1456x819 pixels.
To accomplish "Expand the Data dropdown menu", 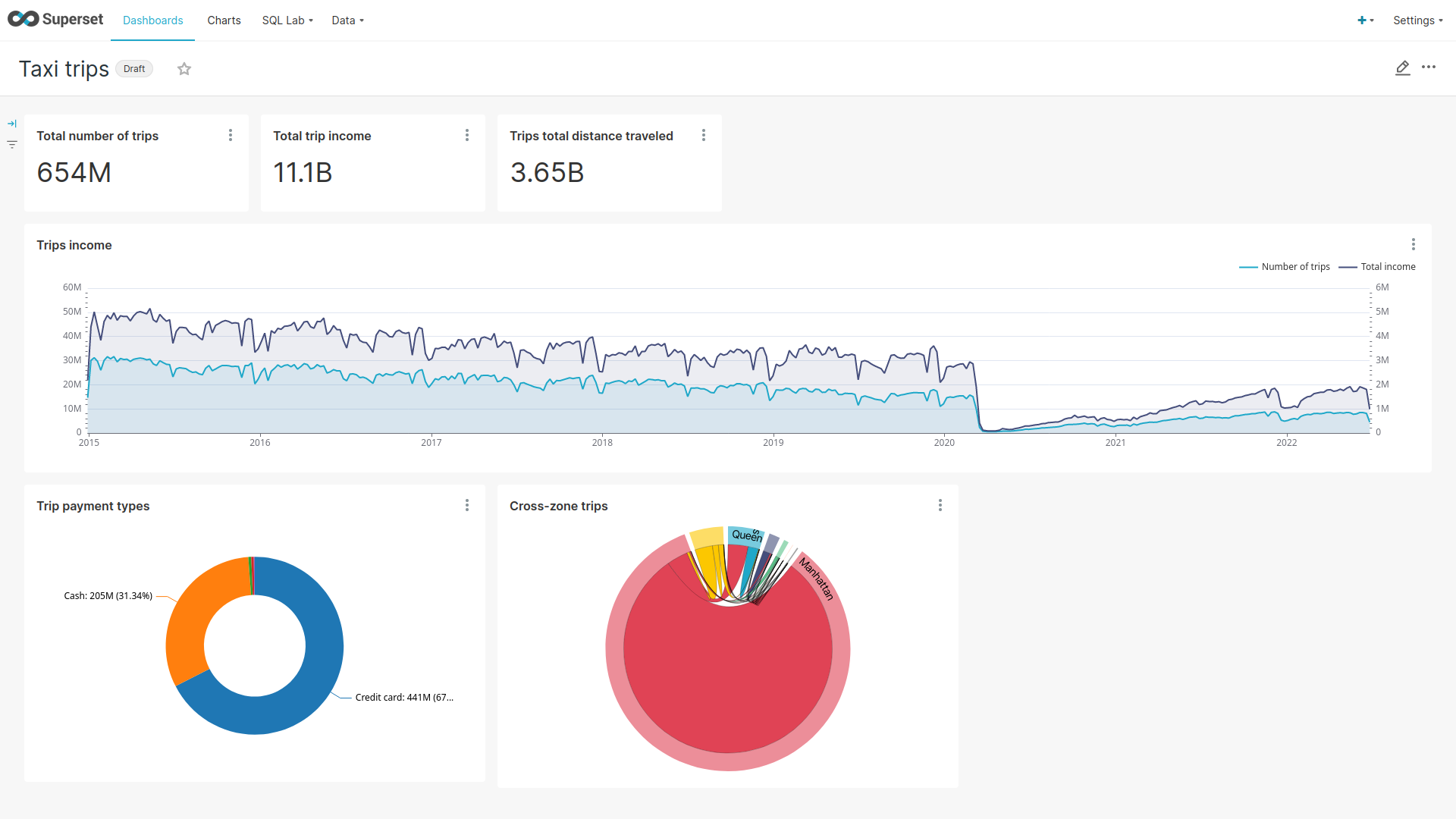I will 347,20.
